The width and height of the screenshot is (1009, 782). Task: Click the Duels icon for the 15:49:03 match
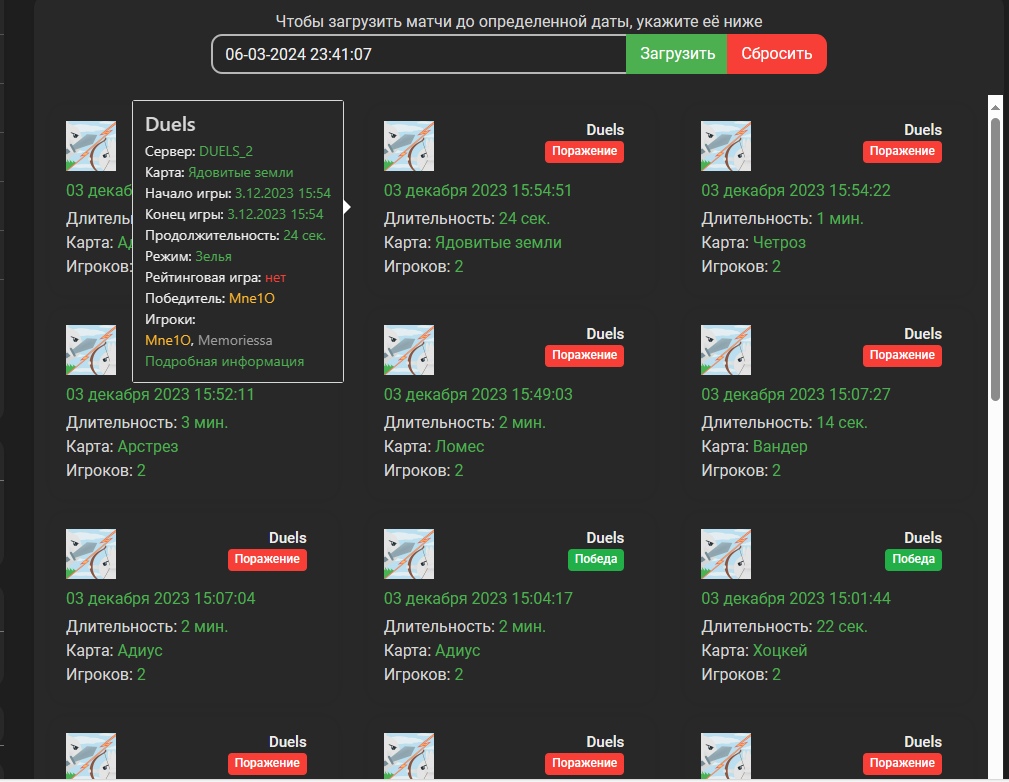409,350
